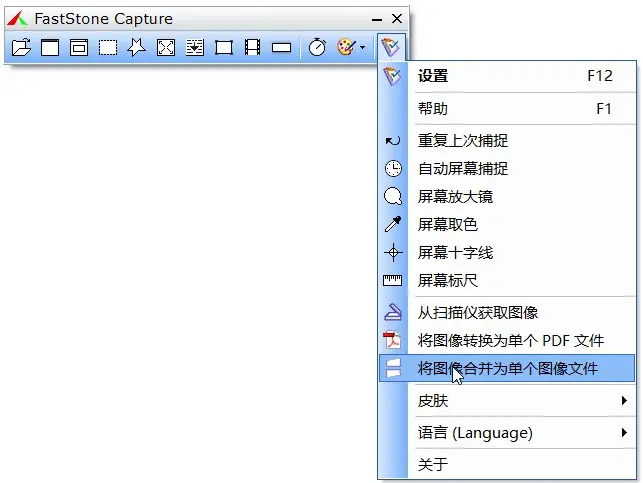
Task: Select Capture Freehand Region tool
Action: (x=137, y=48)
